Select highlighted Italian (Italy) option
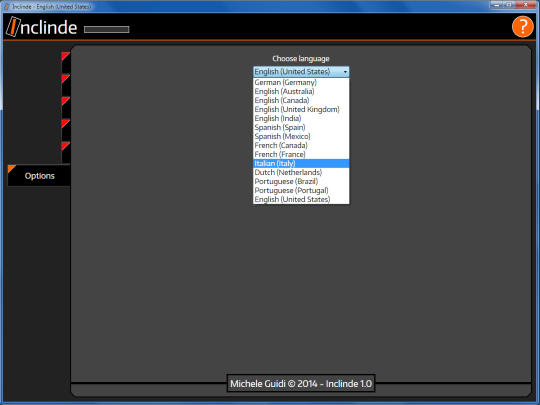 301,163
